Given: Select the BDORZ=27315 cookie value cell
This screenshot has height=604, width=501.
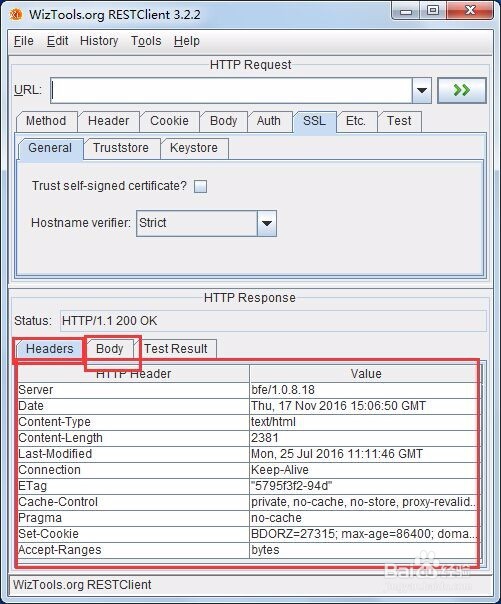Looking at the screenshot, I should [364, 534].
